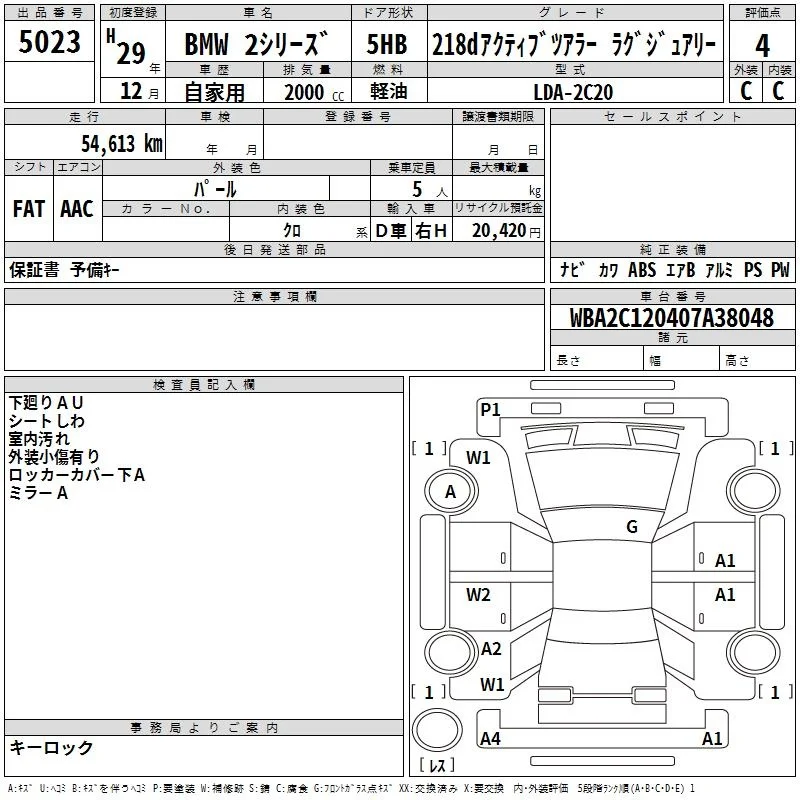The height and width of the screenshot is (800, 800).
Task: Click spare tire circle above レス
Action: (437, 730)
